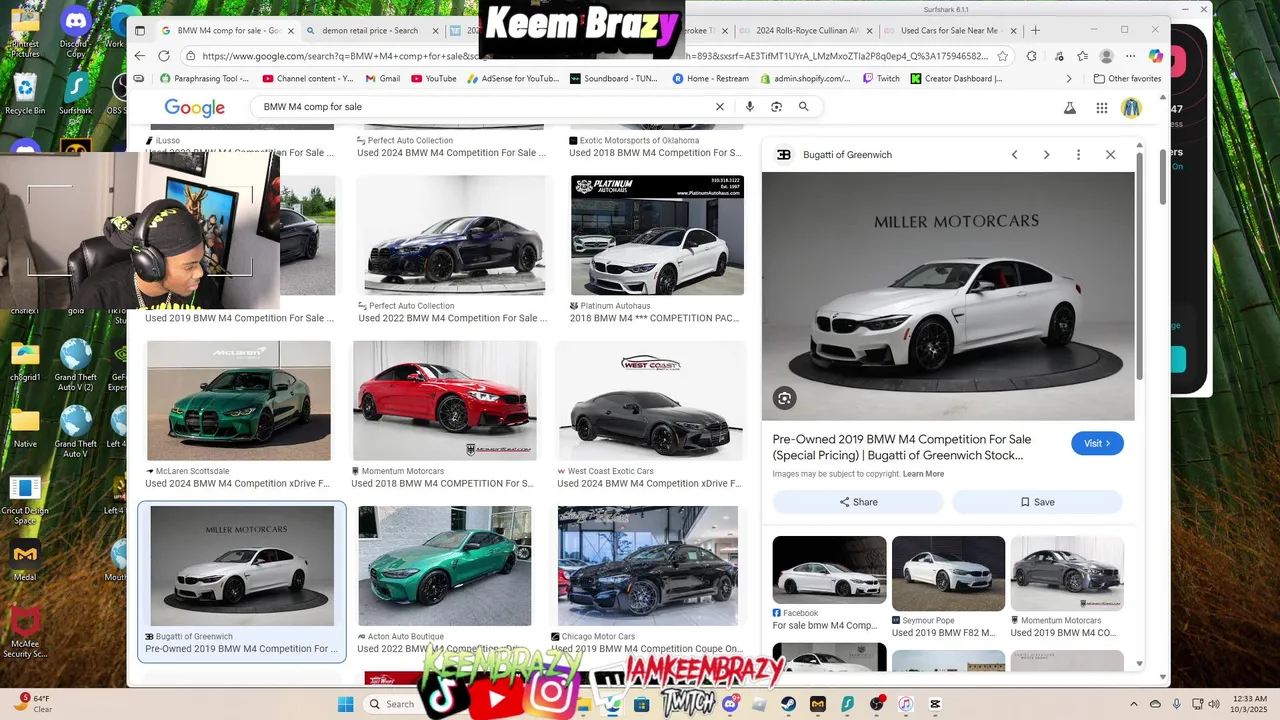Screen dimensions: 1280x720
Task: Click in the Google search input field
Action: pyautogui.click(x=484, y=107)
